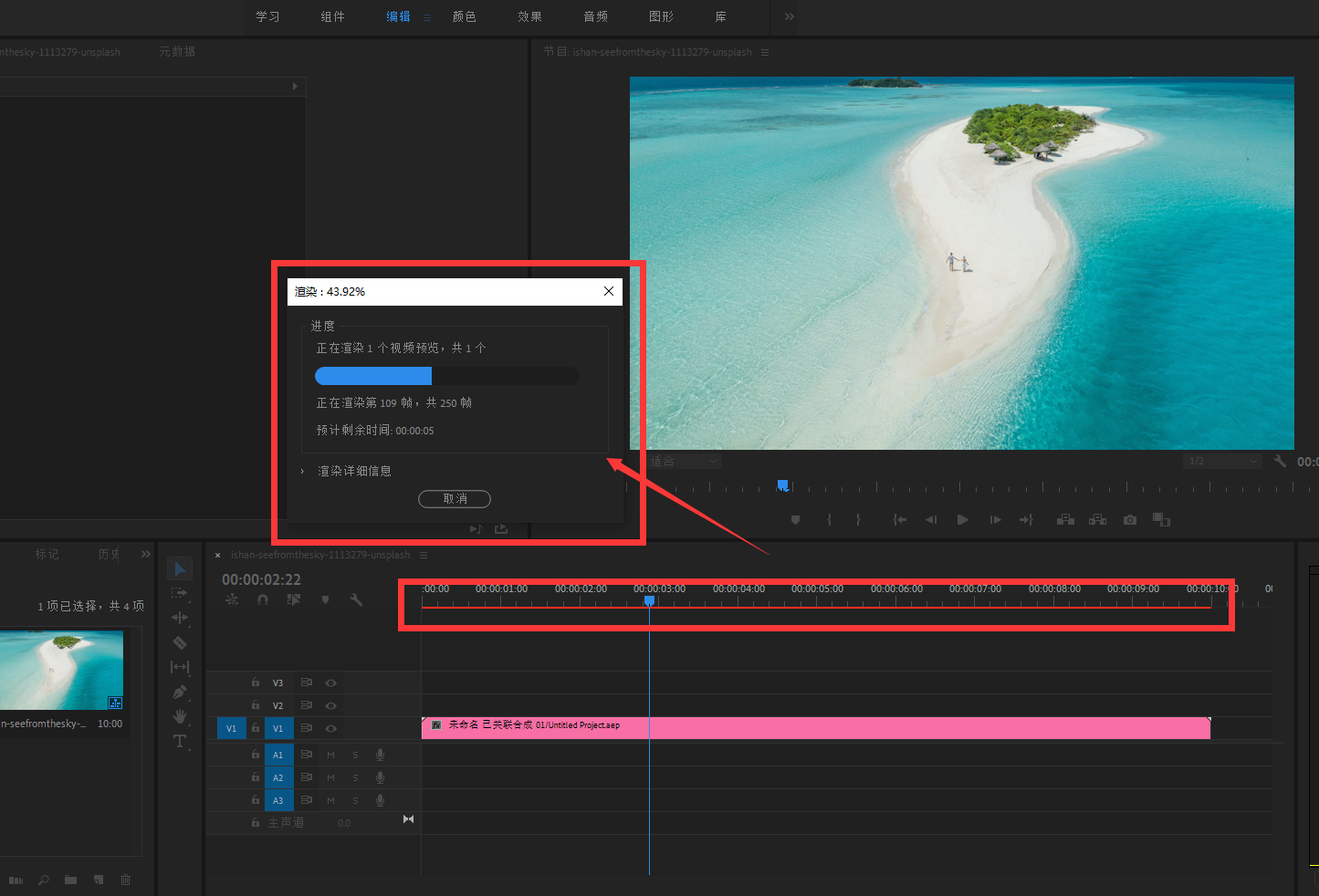Screen dimensions: 1319x896
Task: Switch to the 效果 workspace tab
Action: 529,16
